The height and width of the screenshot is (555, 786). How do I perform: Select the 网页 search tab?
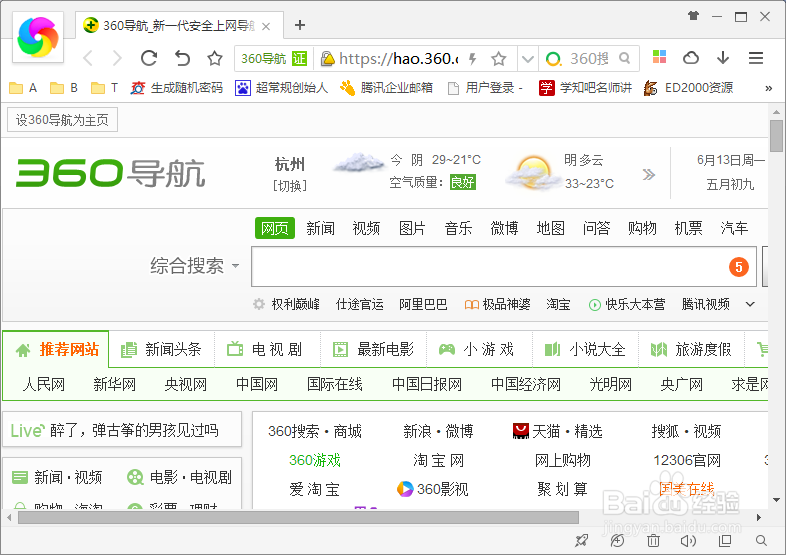[275, 228]
